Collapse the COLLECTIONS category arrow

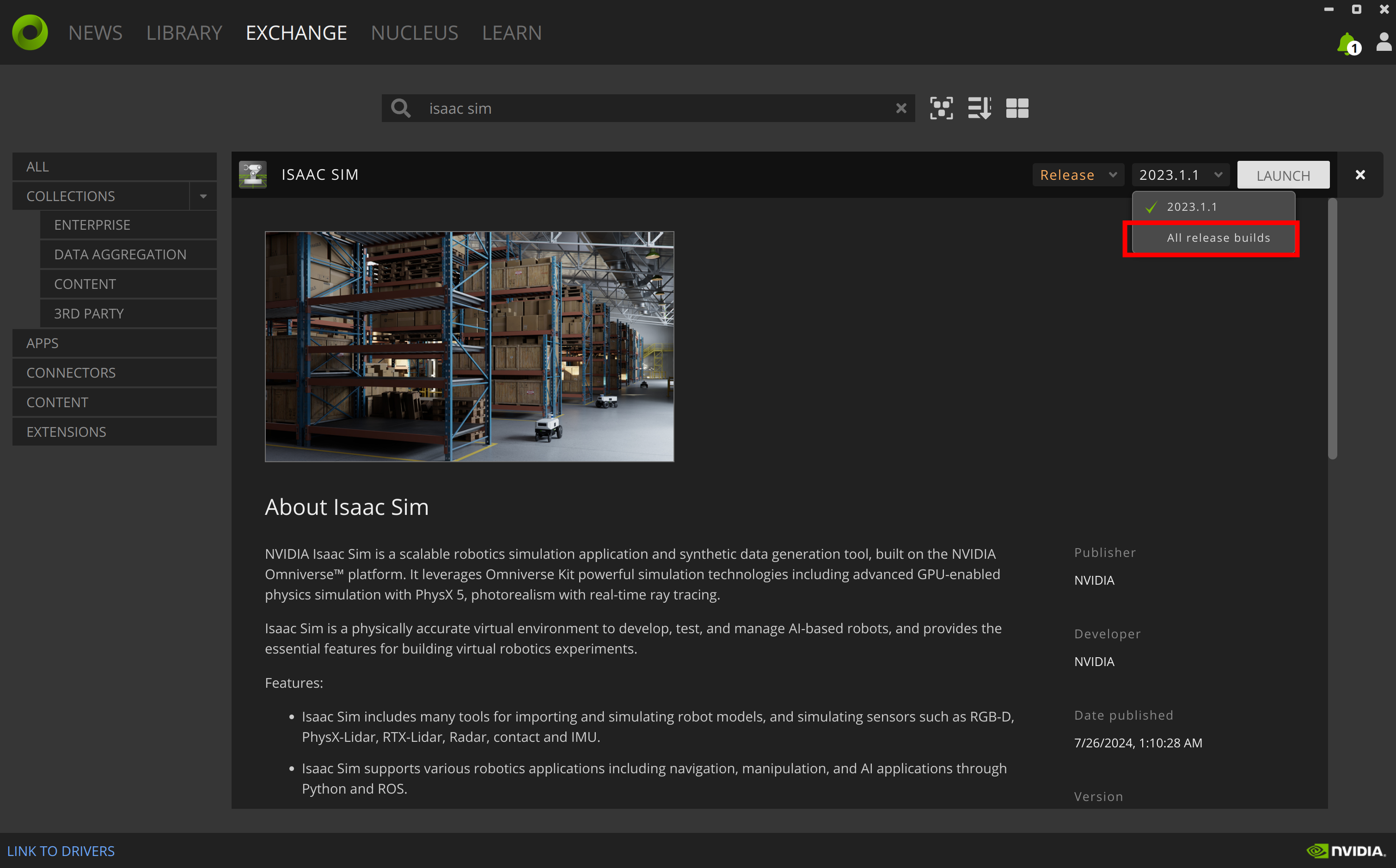tap(203, 196)
